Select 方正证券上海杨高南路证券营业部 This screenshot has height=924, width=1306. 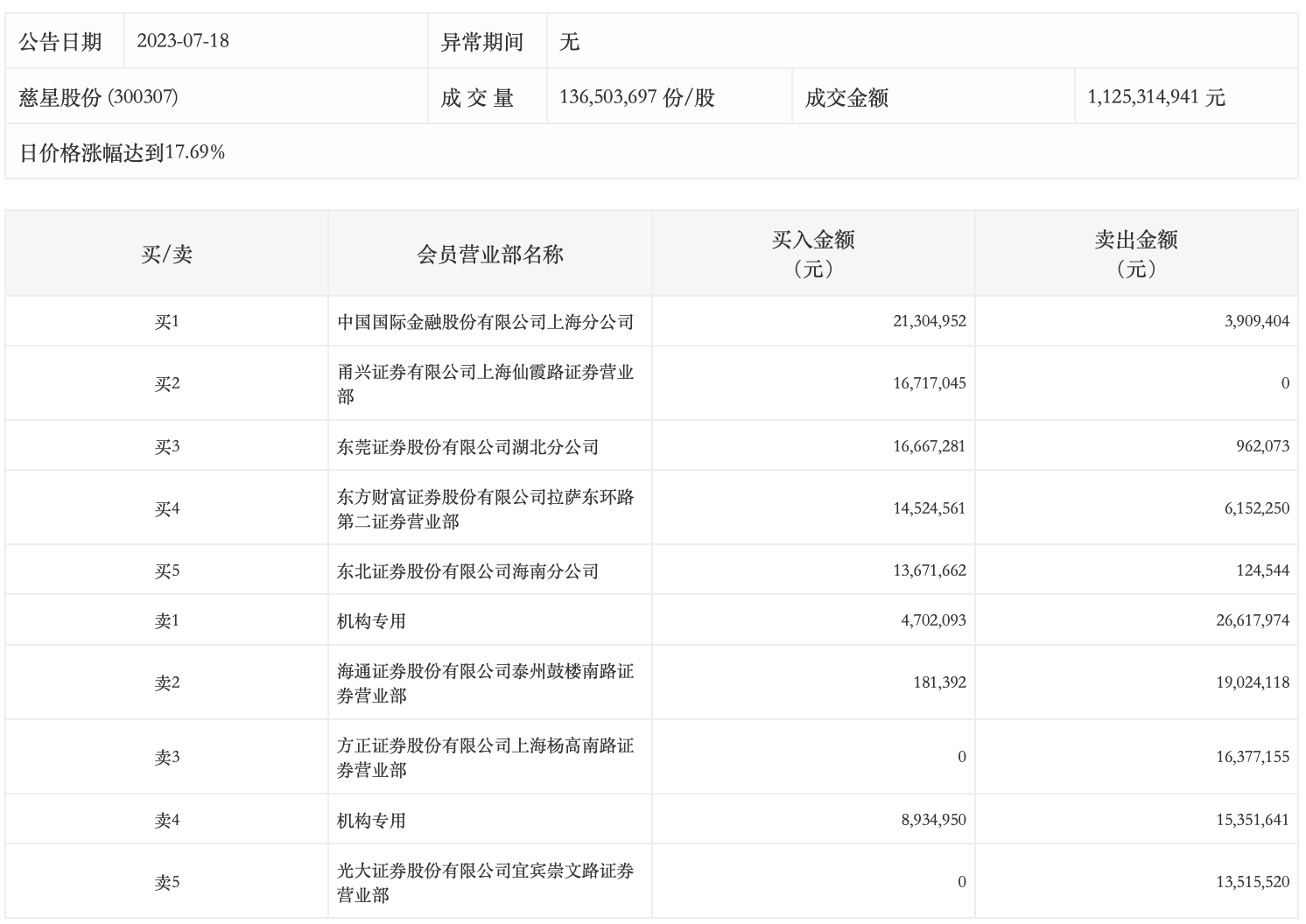pos(485,758)
